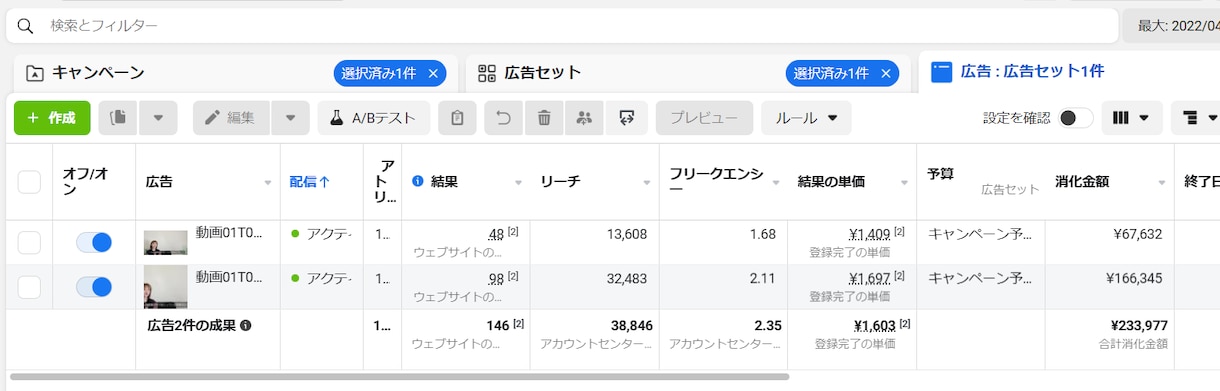
Task: Click the total reach 38,846
Action: 631,325
